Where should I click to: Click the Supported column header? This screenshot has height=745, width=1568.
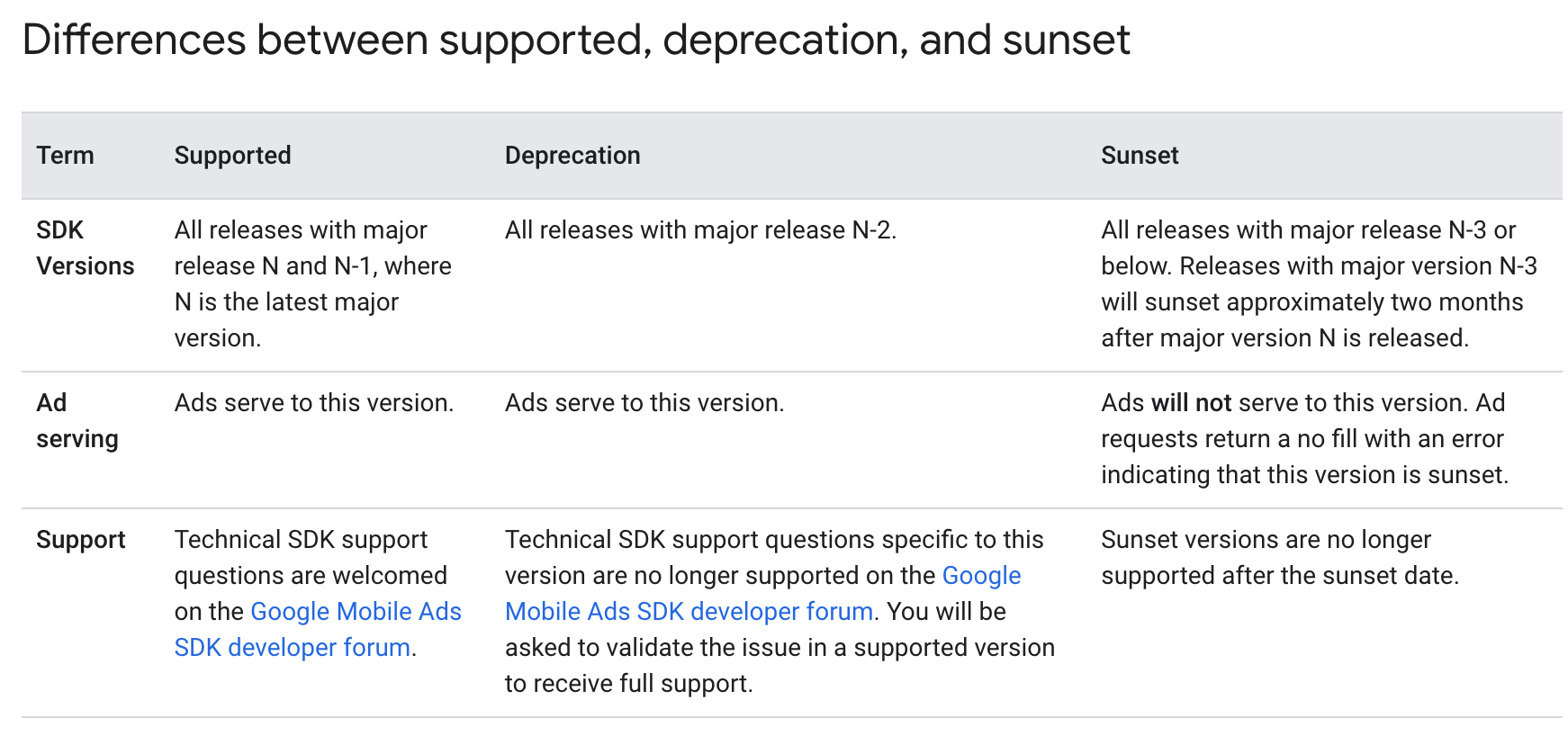click(x=233, y=156)
